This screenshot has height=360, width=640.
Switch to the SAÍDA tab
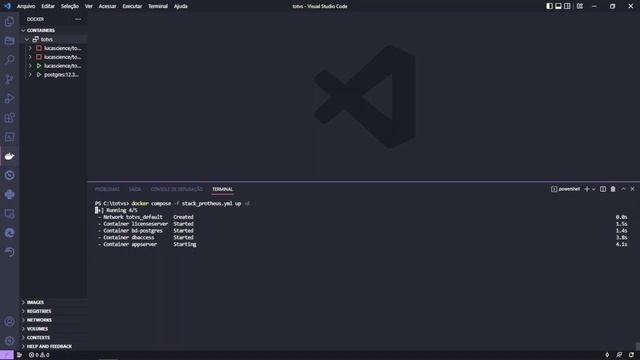click(135, 189)
